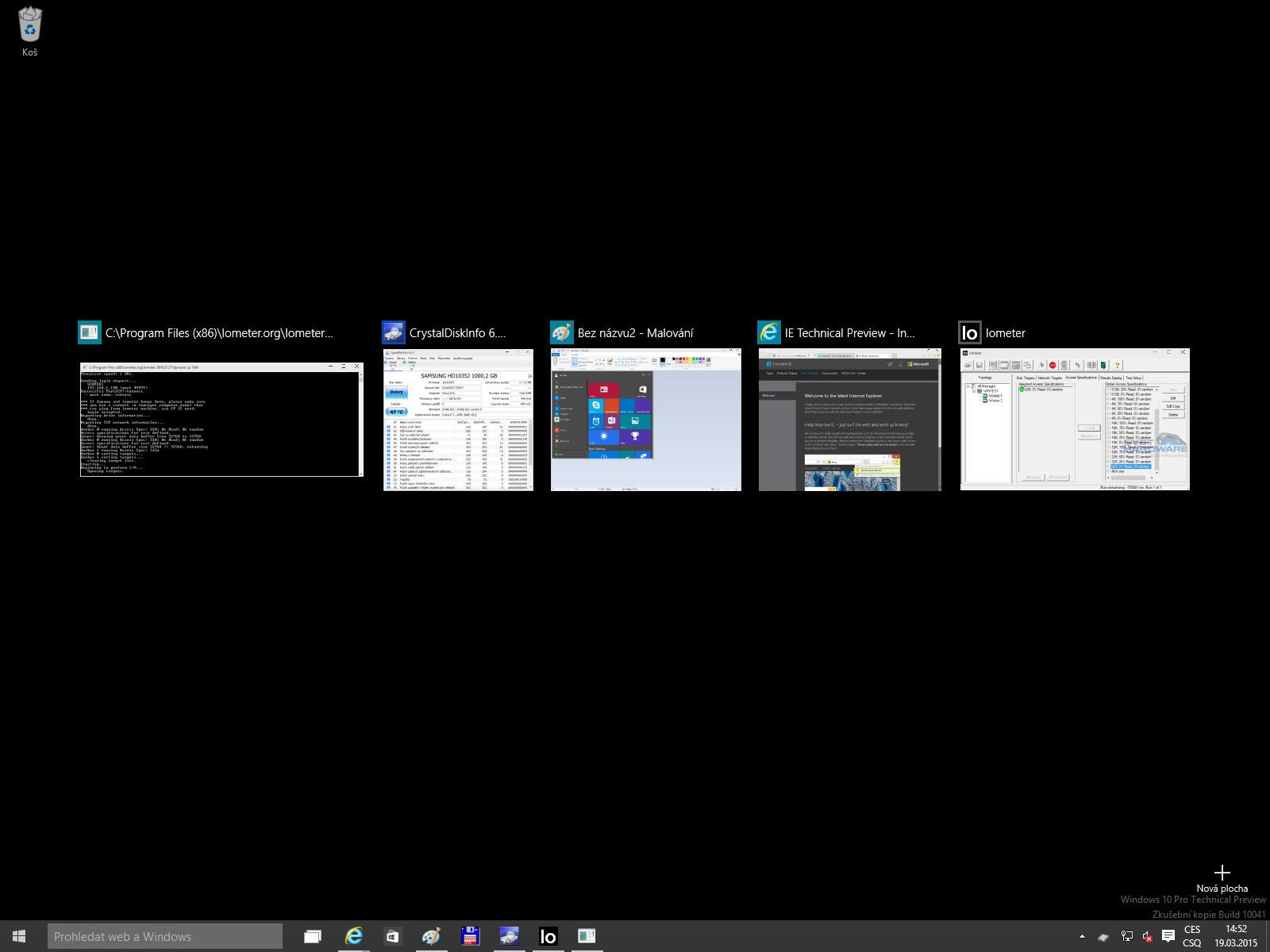
Task: Open Iometer help via the question mark icon
Action: pyautogui.click(x=1118, y=365)
